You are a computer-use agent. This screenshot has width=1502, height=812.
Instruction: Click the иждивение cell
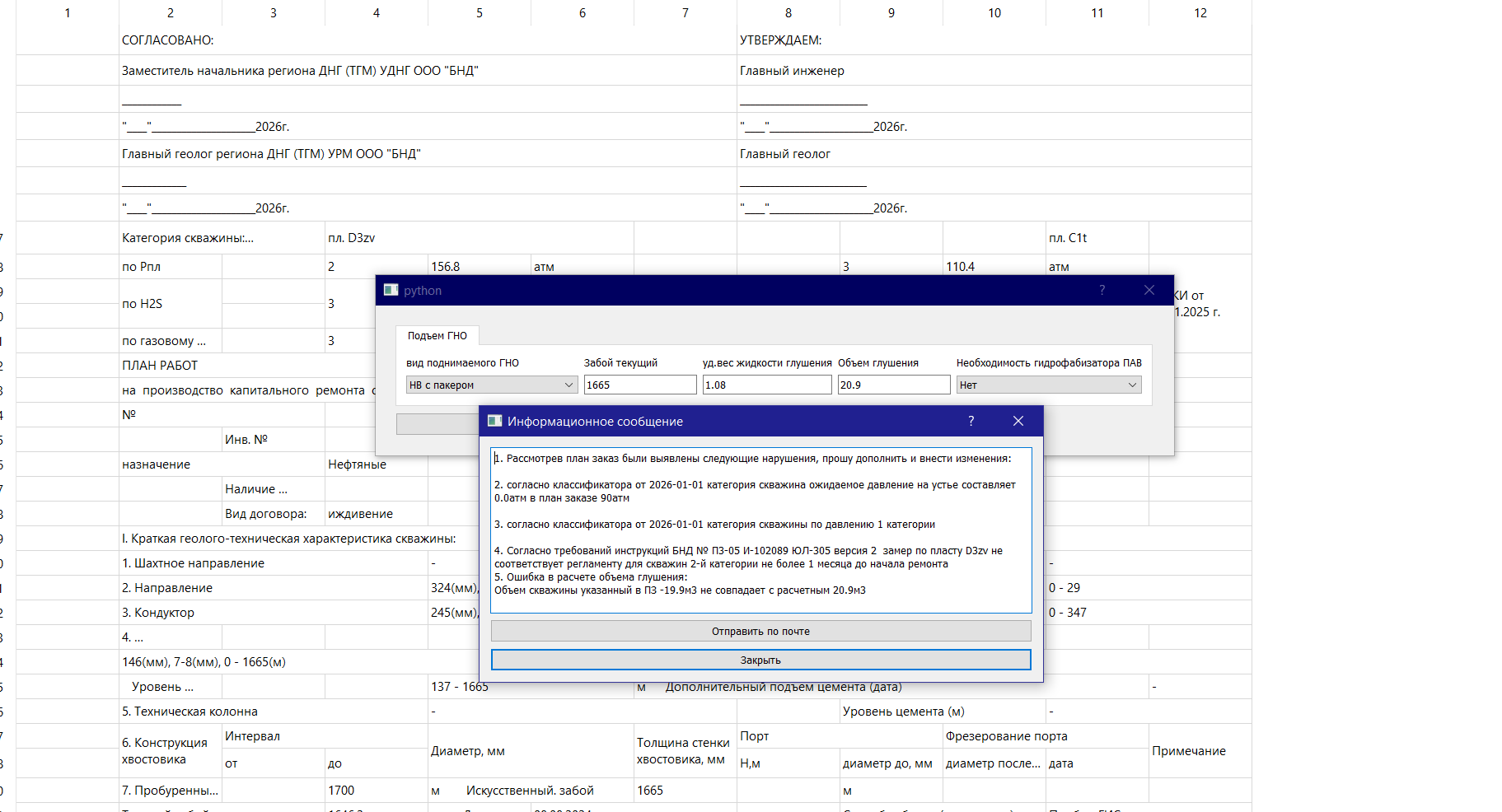(x=377, y=514)
